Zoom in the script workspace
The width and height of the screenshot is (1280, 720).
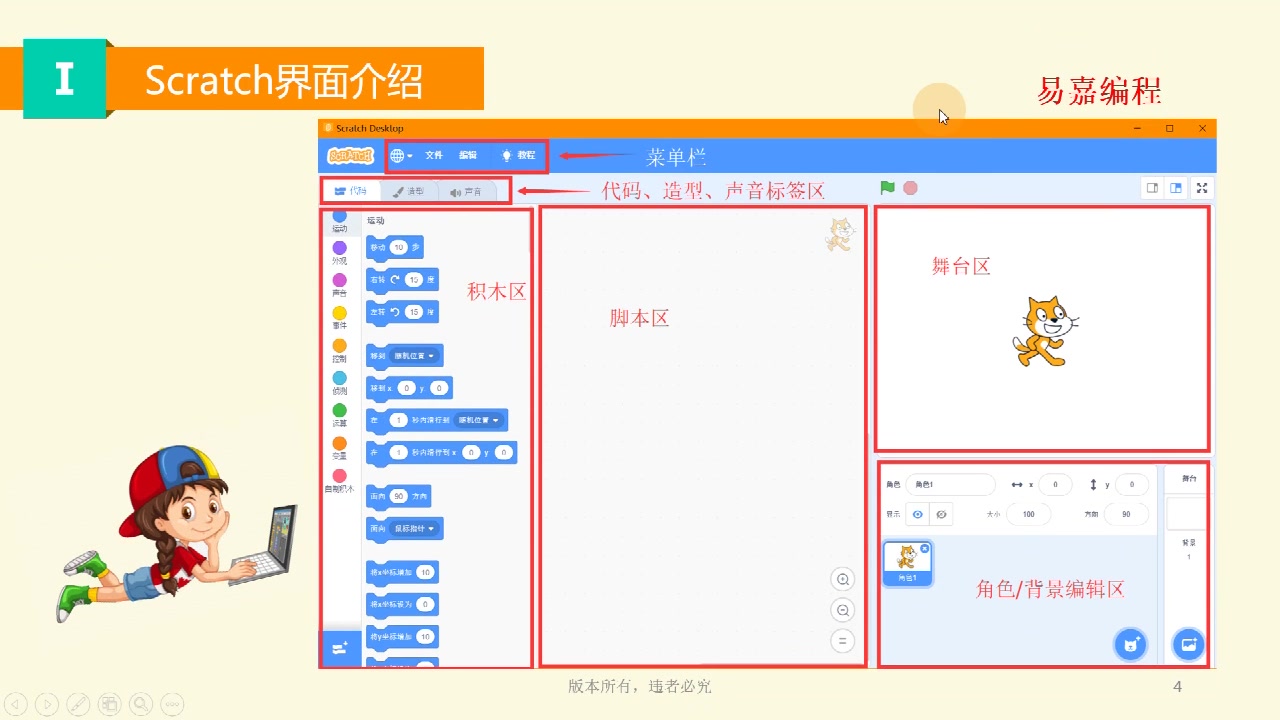pyautogui.click(x=843, y=580)
